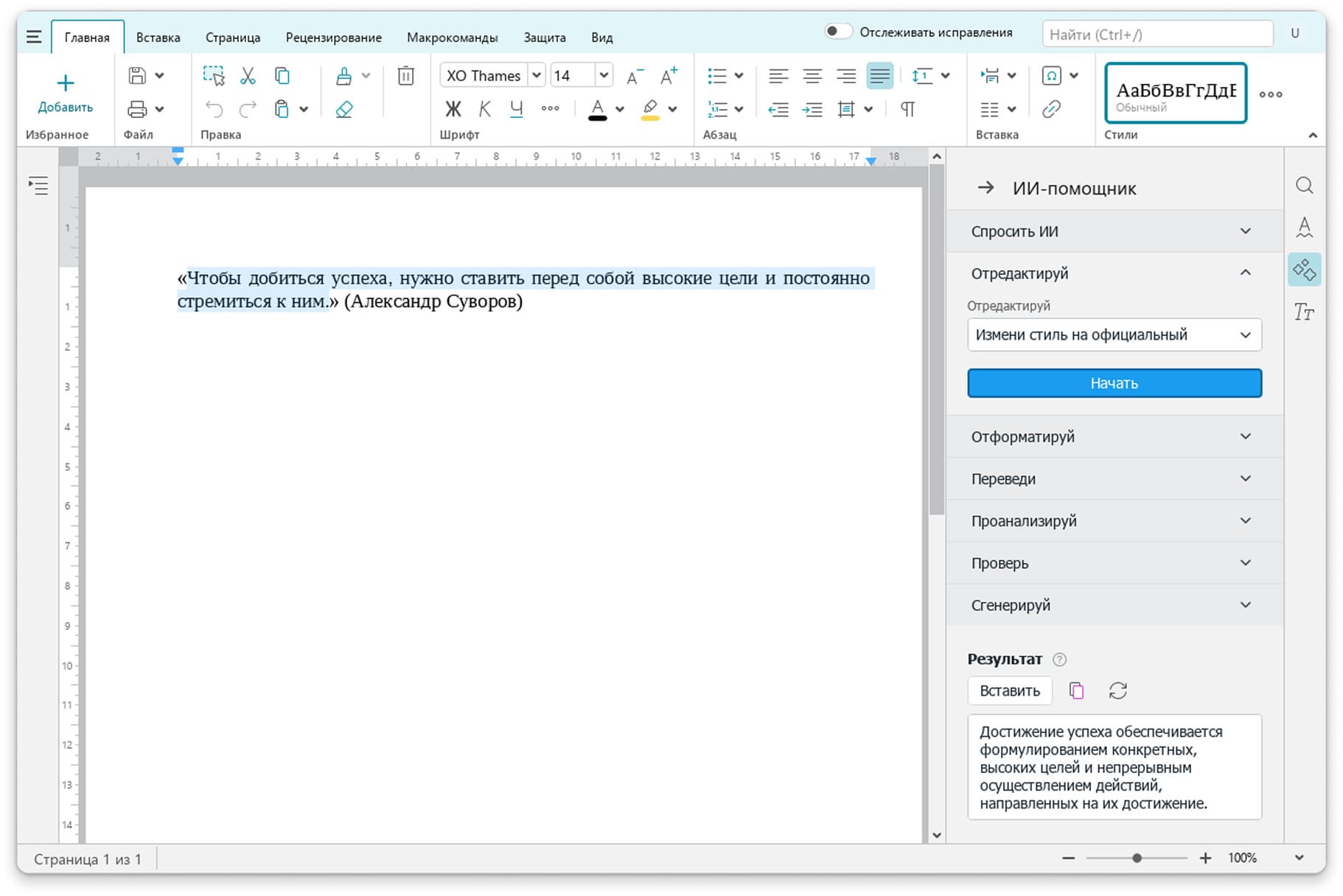Copy the AI result to clipboard
Image resolution: width=1343 pixels, height=896 pixels.
click(1076, 690)
